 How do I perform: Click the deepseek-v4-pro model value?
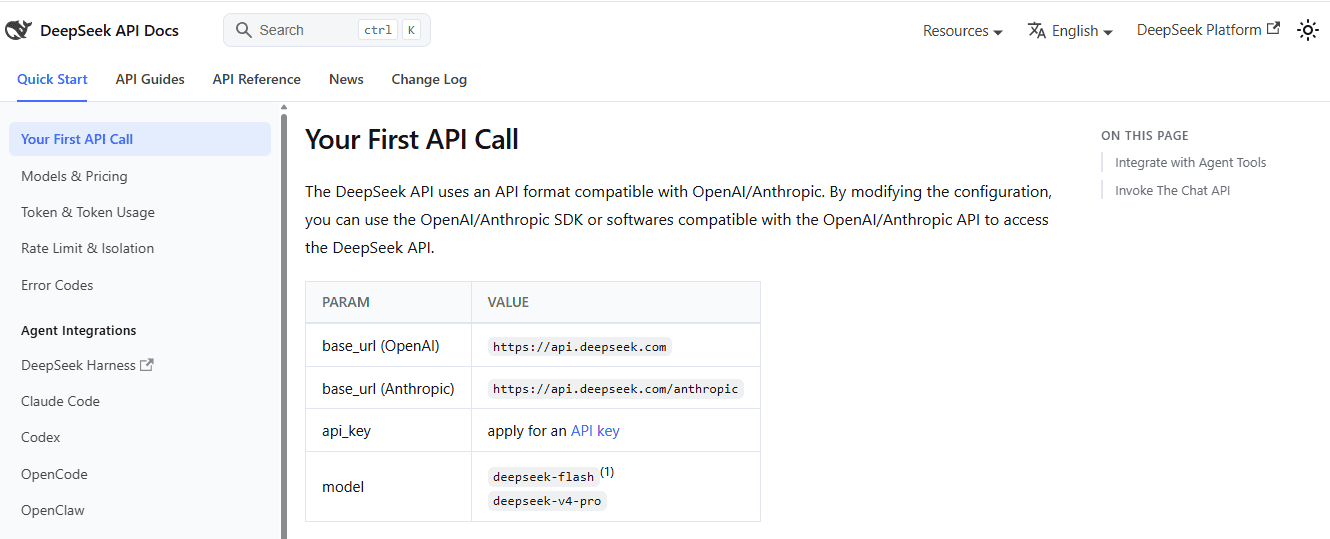click(547, 501)
